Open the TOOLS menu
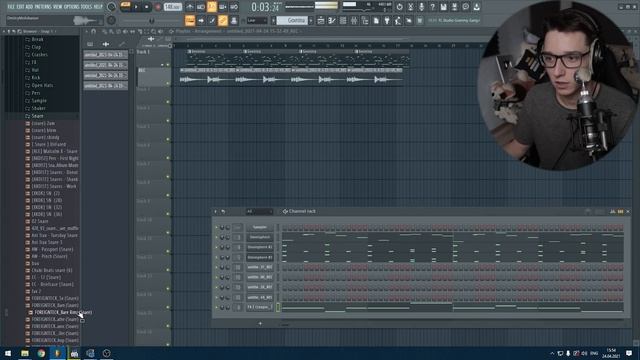Viewport: 640px width, 360px height. pos(86,7)
